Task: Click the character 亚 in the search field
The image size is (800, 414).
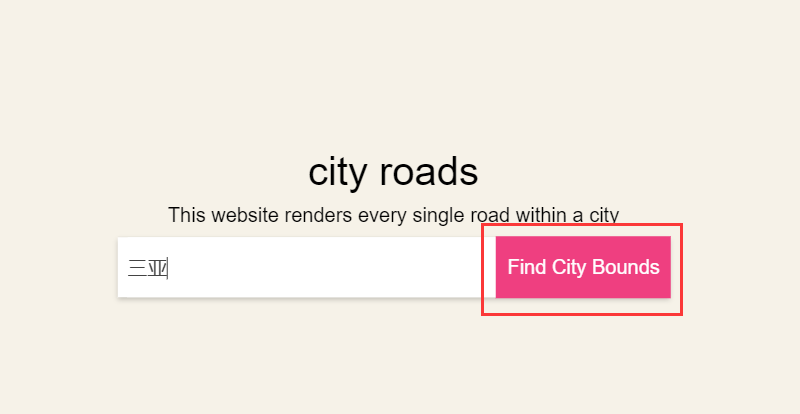Action: tap(157, 267)
